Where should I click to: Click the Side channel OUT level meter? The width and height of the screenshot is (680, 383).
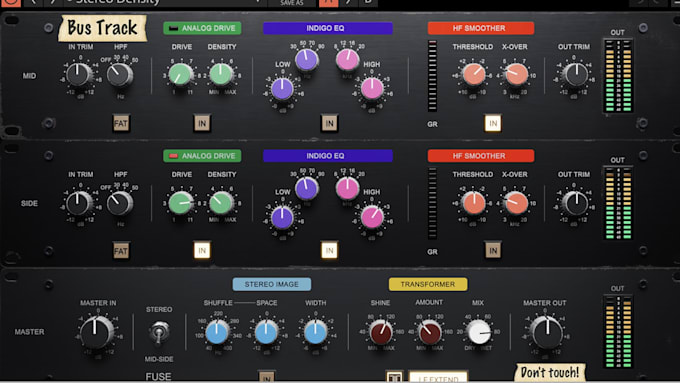point(618,203)
